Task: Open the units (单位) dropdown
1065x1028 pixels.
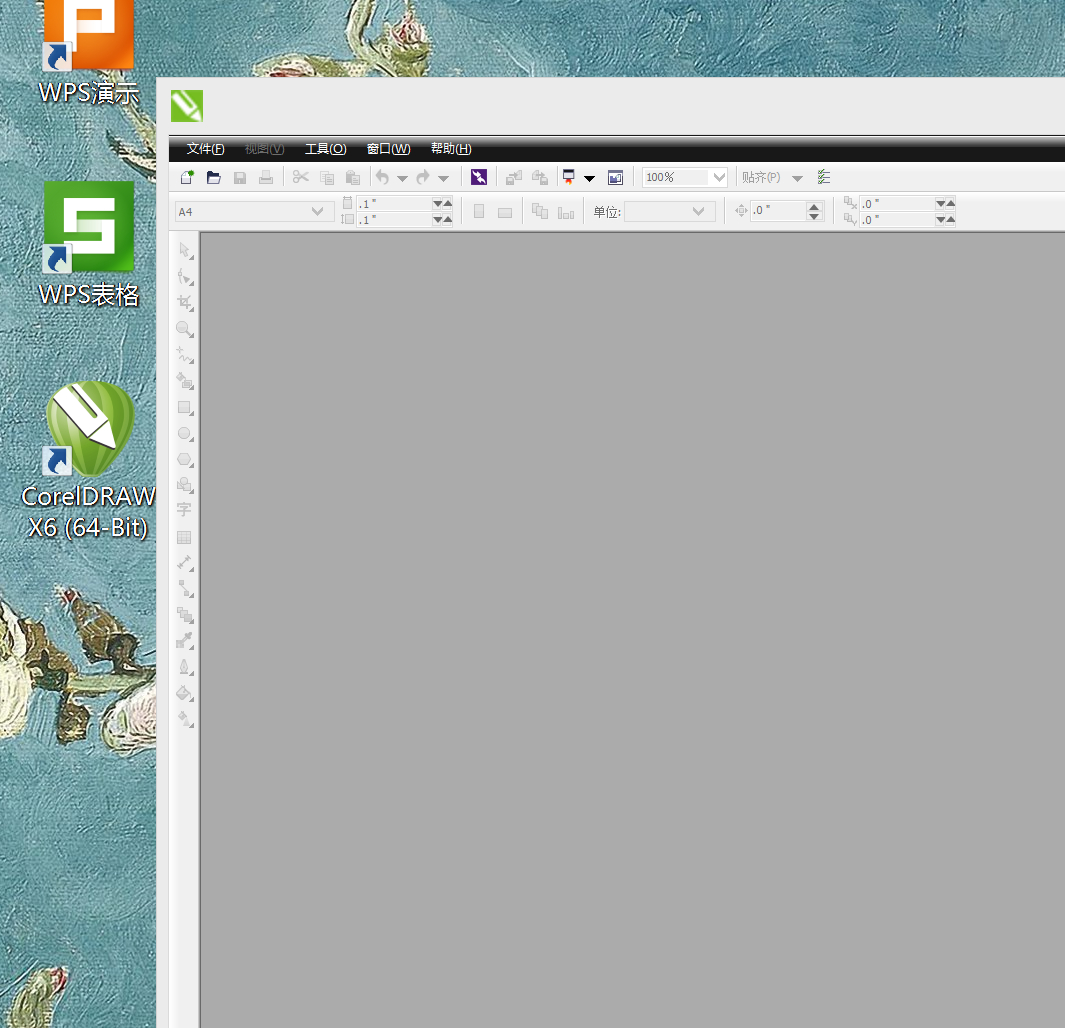Action: pos(698,211)
